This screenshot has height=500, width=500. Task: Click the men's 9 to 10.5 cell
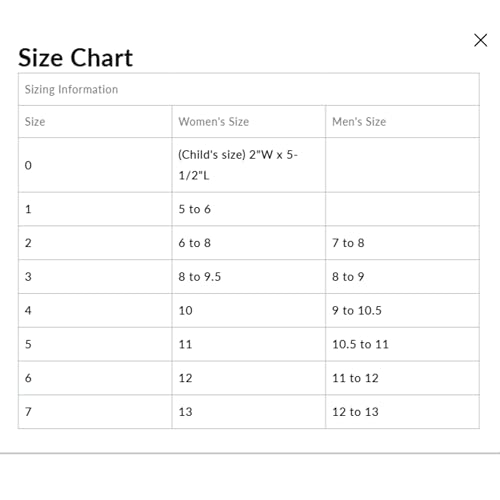[402, 311]
